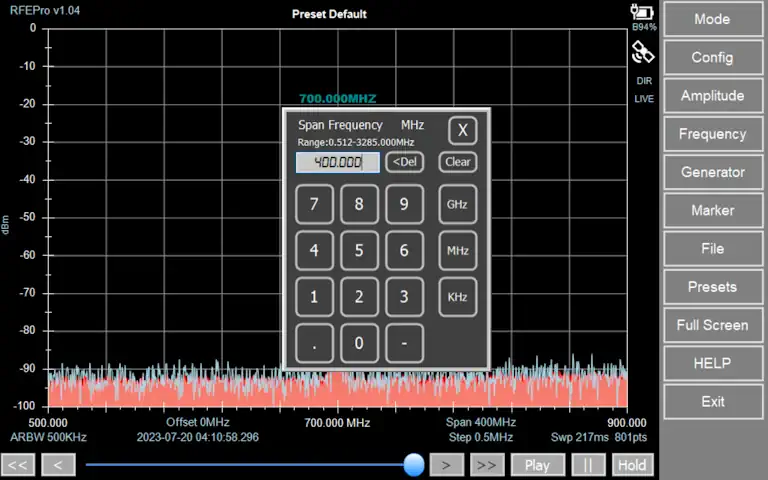Jump back with the << button
Viewport: 768px width, 480px height.
click(19, 465)
